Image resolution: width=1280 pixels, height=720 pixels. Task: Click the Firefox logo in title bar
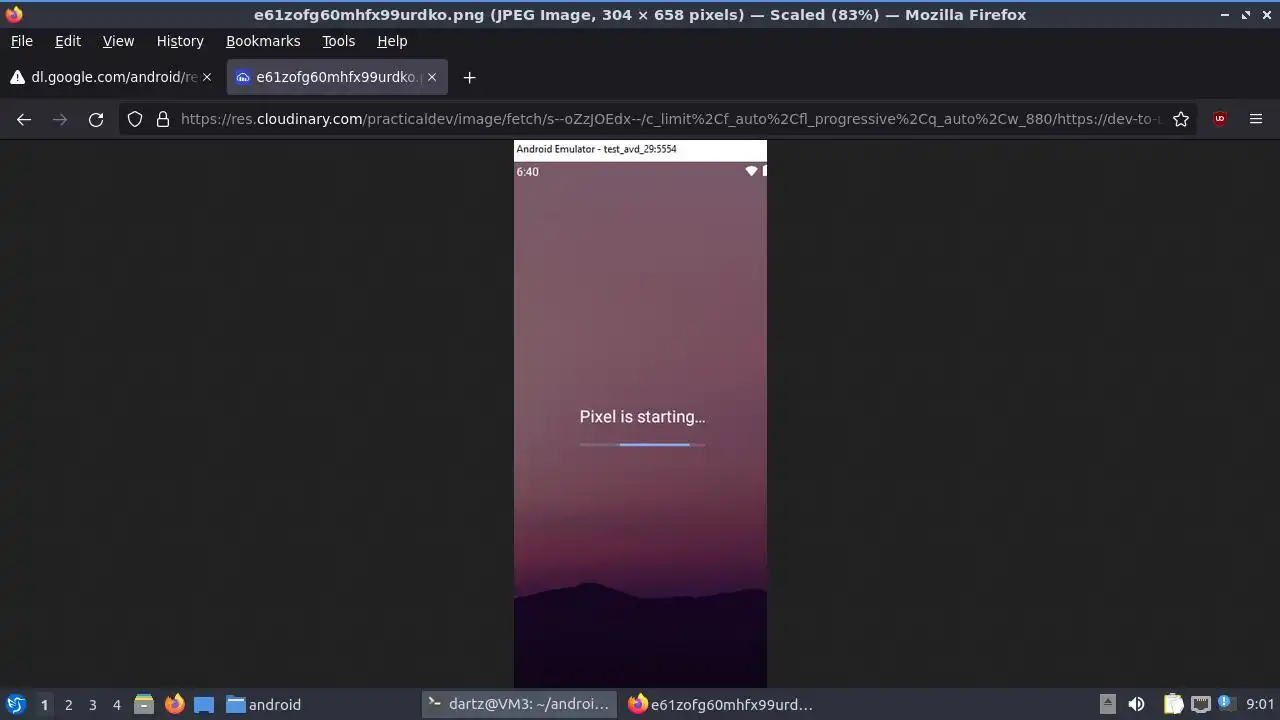14,14
